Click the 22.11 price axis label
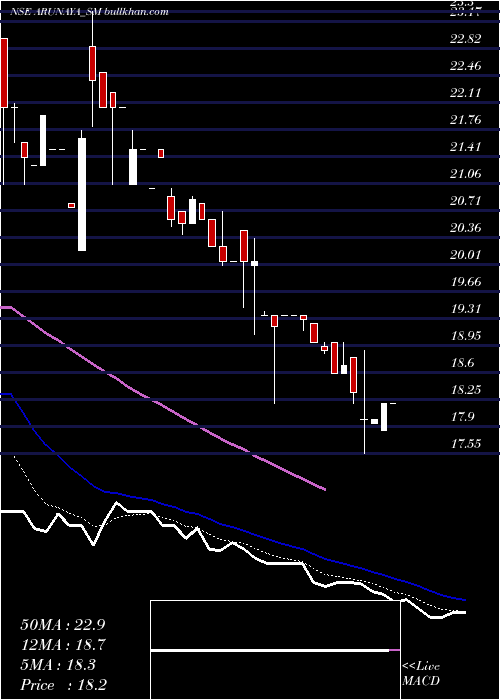The width and height of the screenshot is (500, 700). 466,93
